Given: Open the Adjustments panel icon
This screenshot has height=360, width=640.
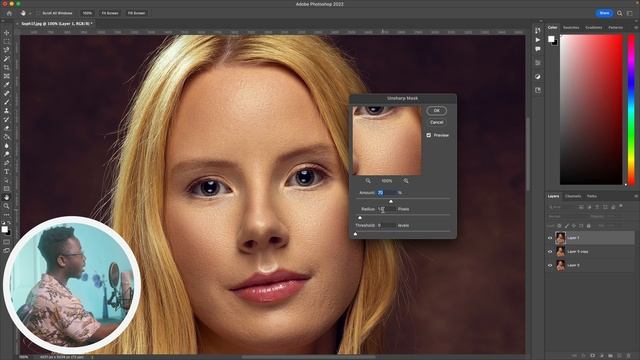Looking at the screenshot, I should tap(538, 76).
